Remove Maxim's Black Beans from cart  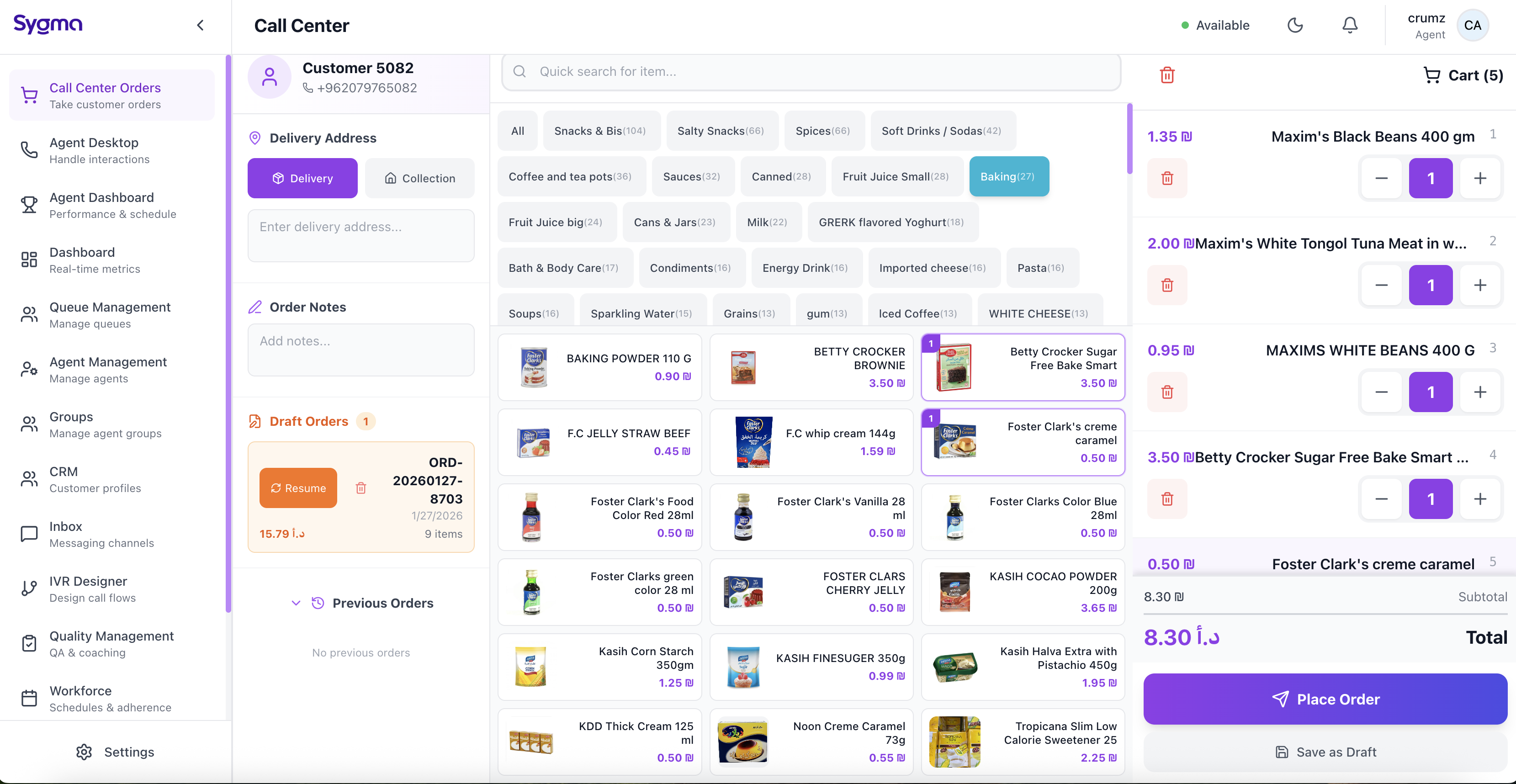coord(1167,178)
